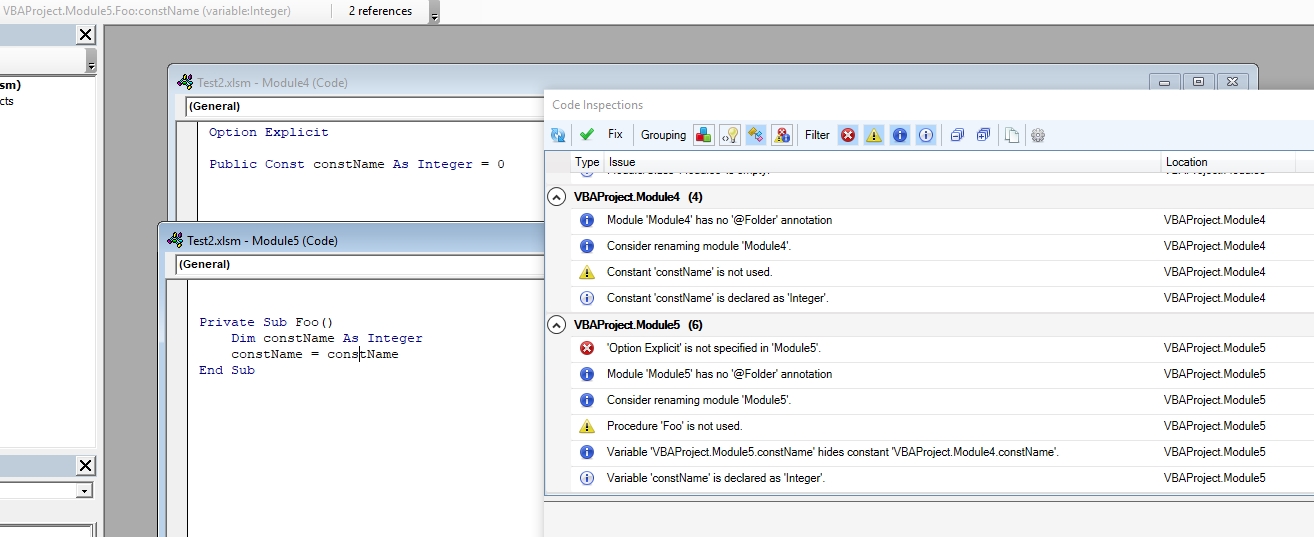1314x537 pixels.
Task: Click 'End Sub' line in Module5
Action: click(x=227, y=370)
